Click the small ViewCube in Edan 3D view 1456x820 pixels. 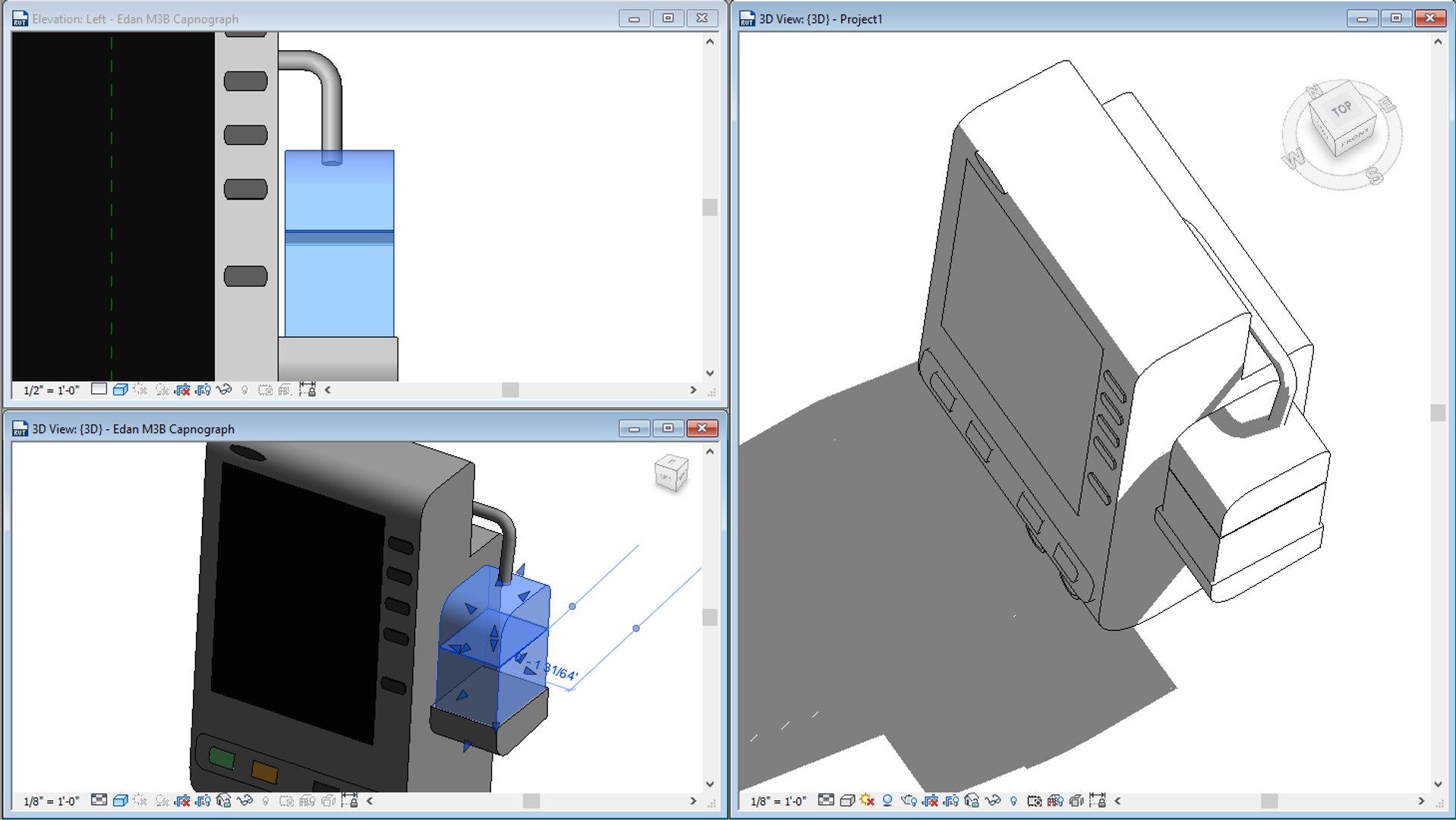[x=671, y=473]
